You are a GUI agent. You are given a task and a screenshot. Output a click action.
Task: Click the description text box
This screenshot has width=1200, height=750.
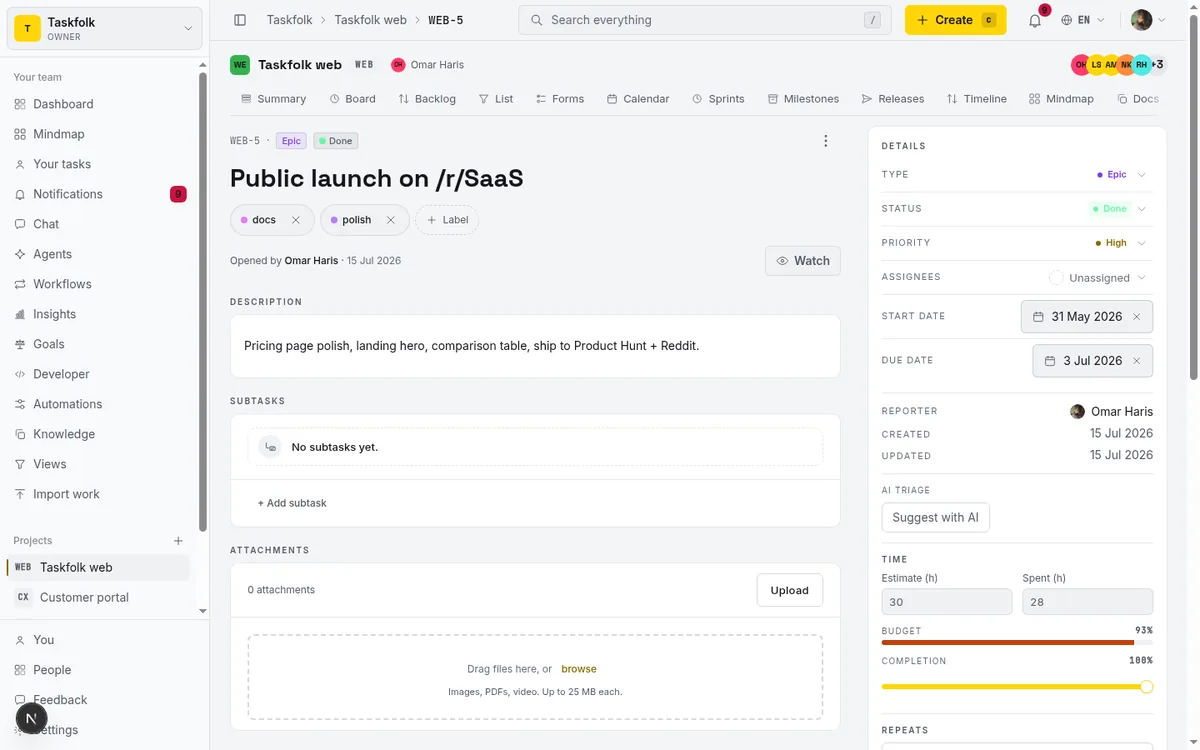tap(535, 346)
